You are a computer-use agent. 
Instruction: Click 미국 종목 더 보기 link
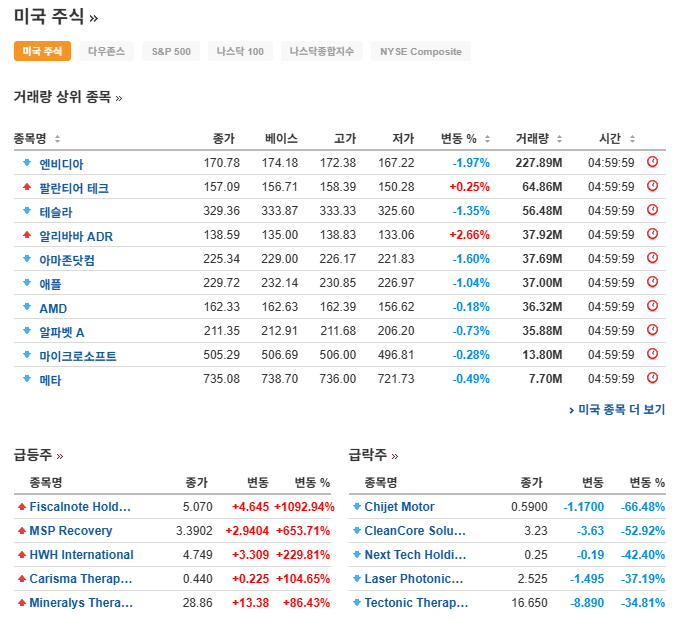[617, 410]
